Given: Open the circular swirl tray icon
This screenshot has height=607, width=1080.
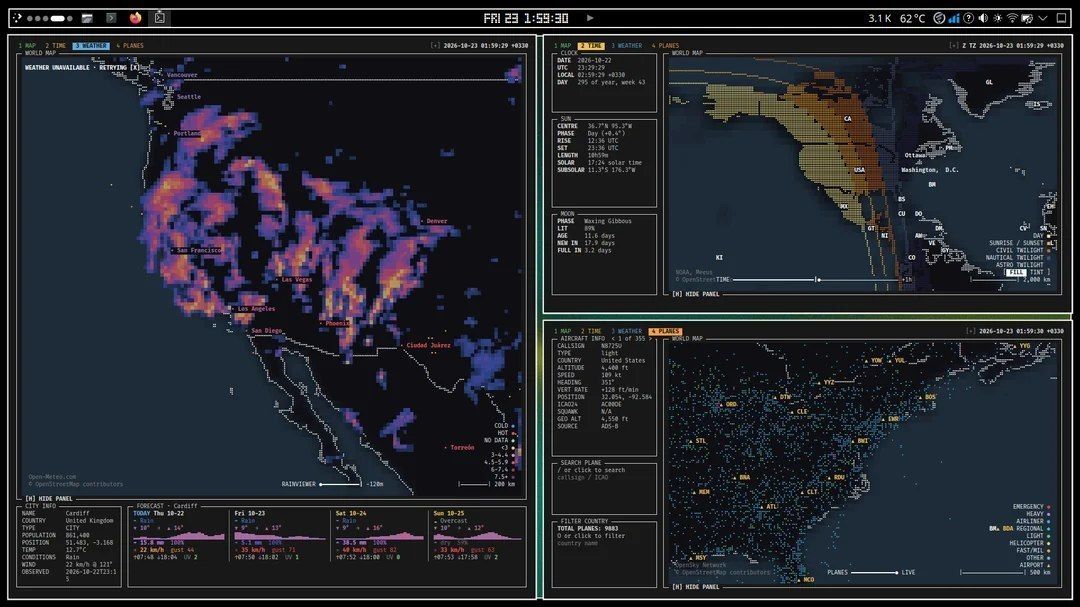Looking at the screenshot, I should point(939,18).
